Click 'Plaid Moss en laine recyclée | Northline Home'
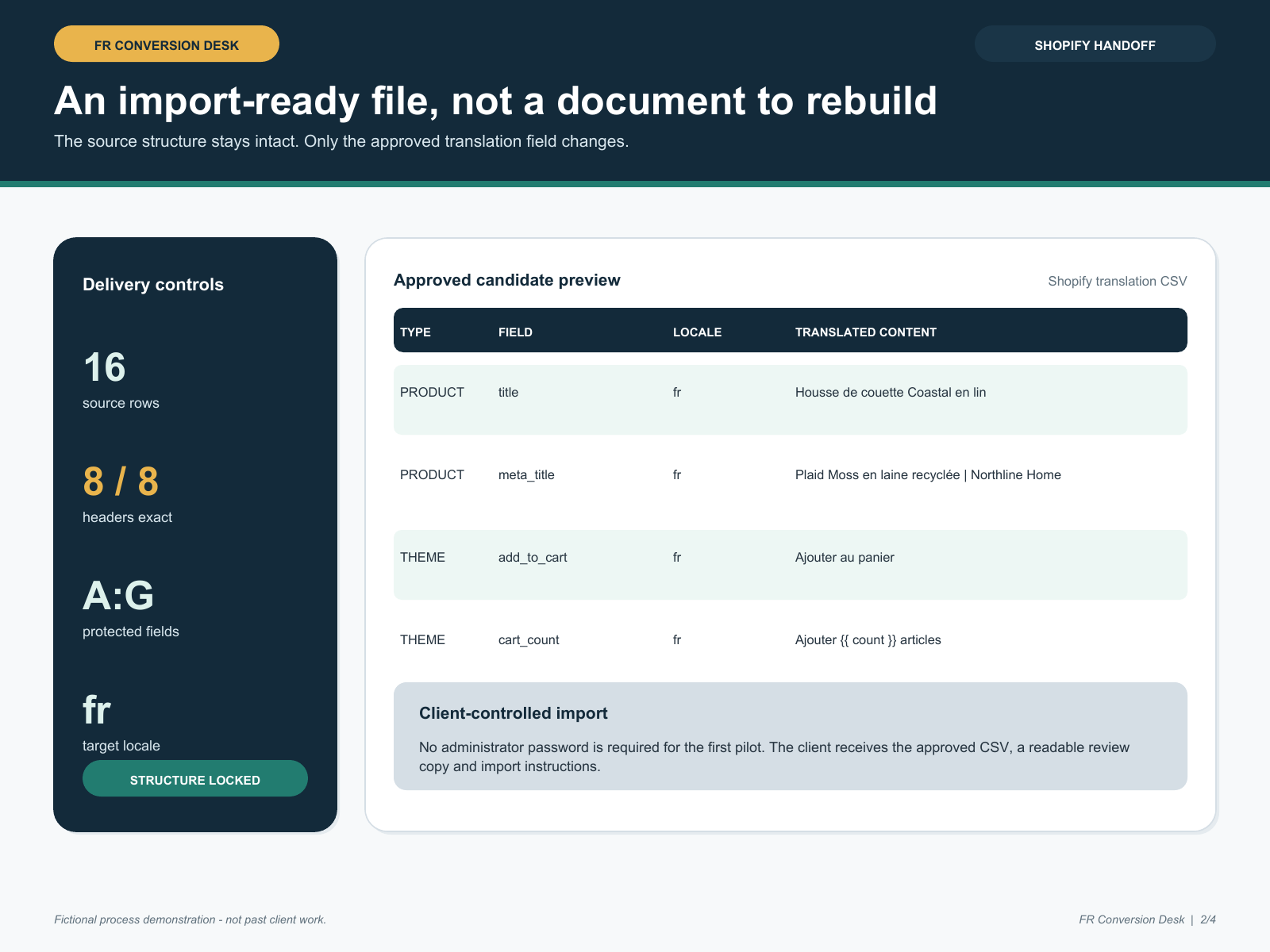 coord(928,474)
